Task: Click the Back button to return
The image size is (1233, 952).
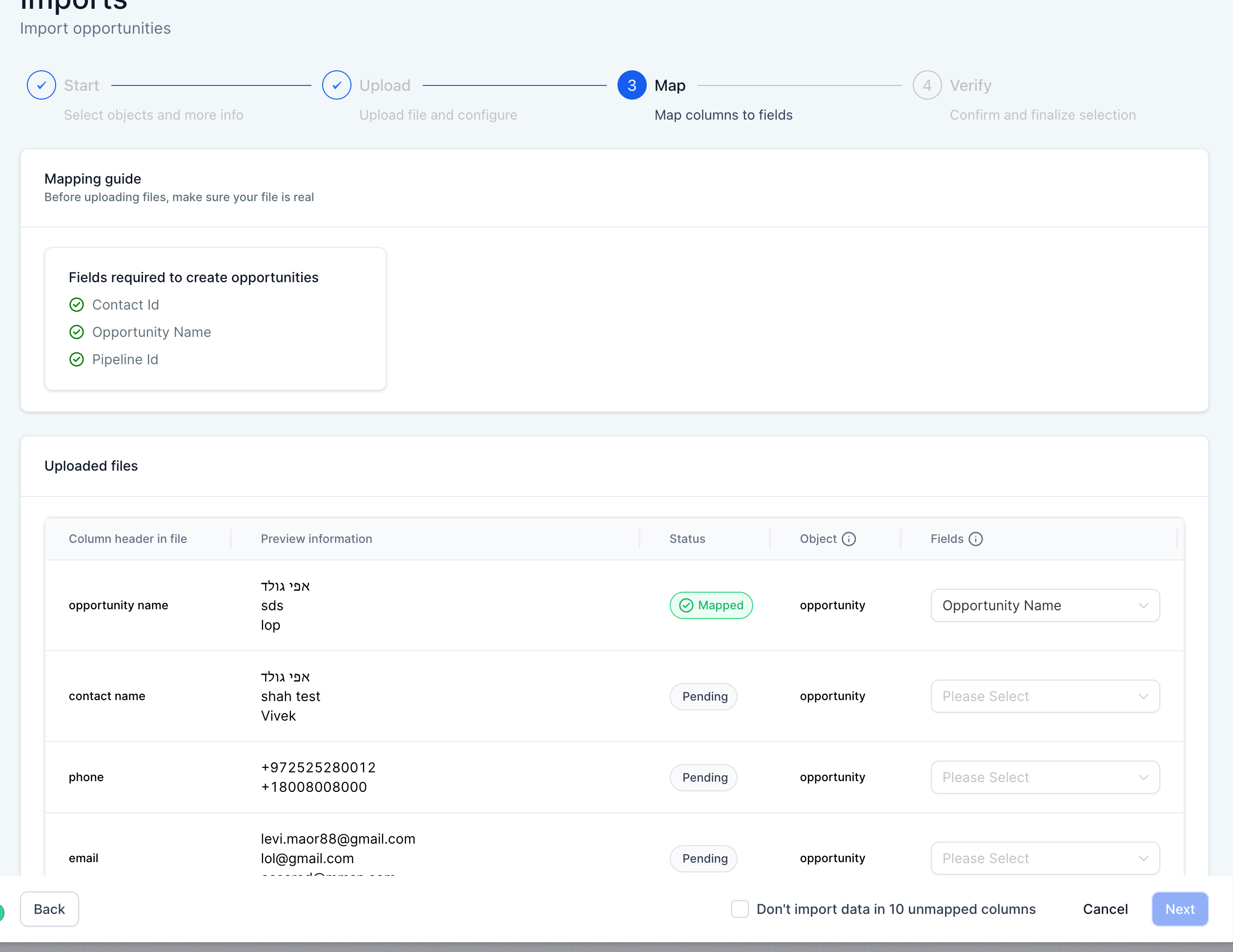Action: [x=49, y=909]
